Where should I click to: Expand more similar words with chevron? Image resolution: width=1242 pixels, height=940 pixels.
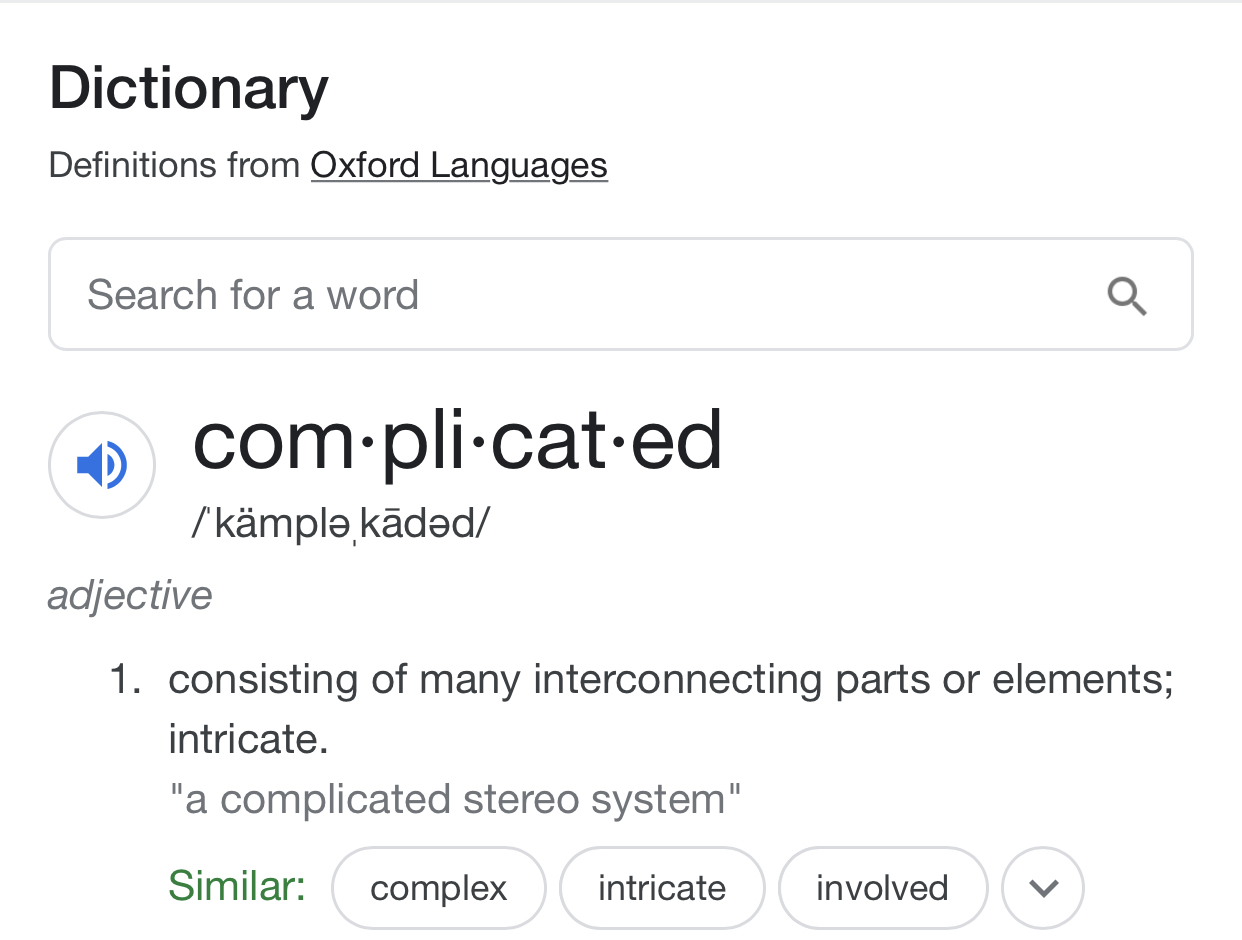1043,888
